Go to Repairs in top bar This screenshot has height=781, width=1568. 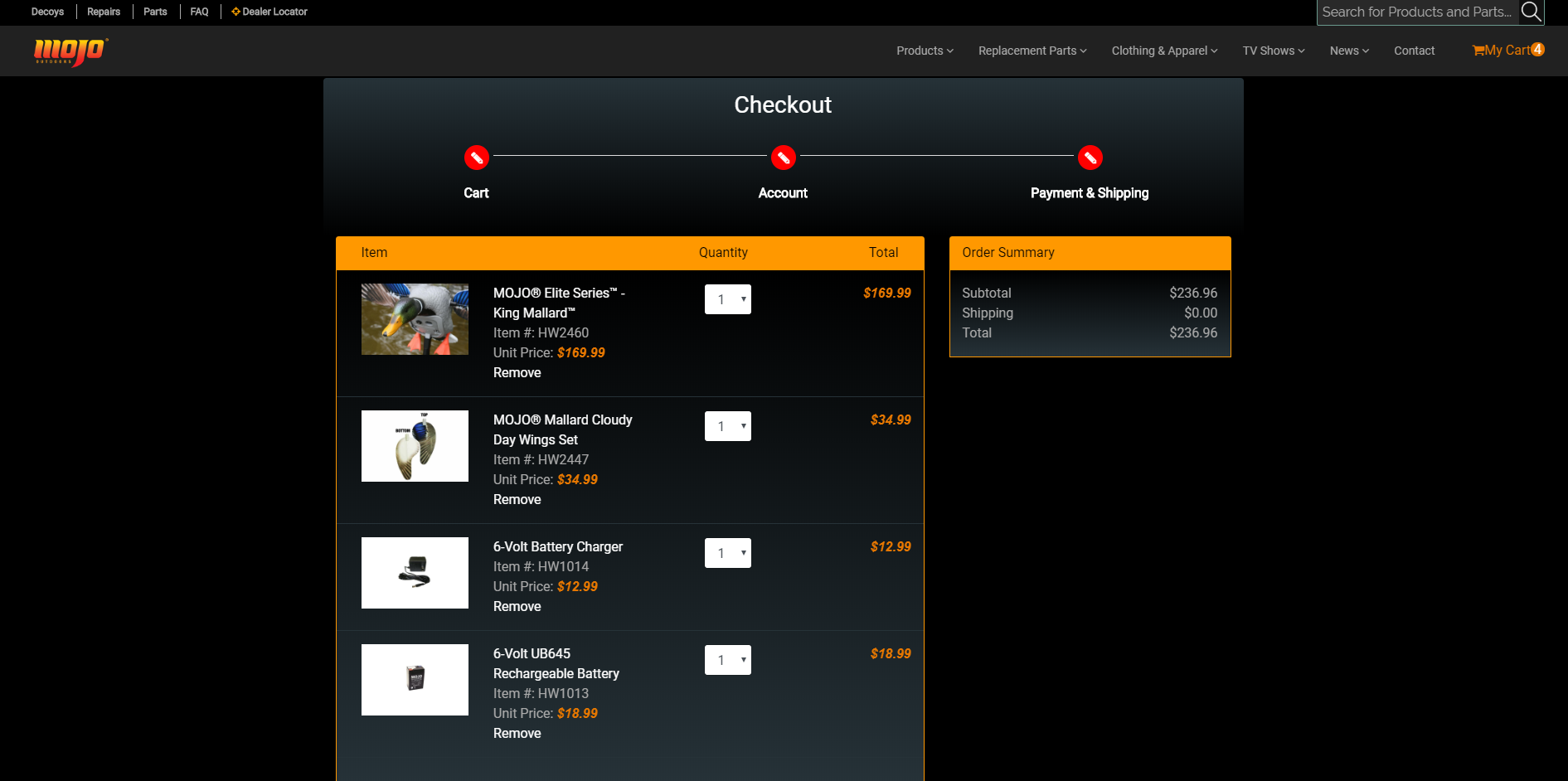[104, 12]
